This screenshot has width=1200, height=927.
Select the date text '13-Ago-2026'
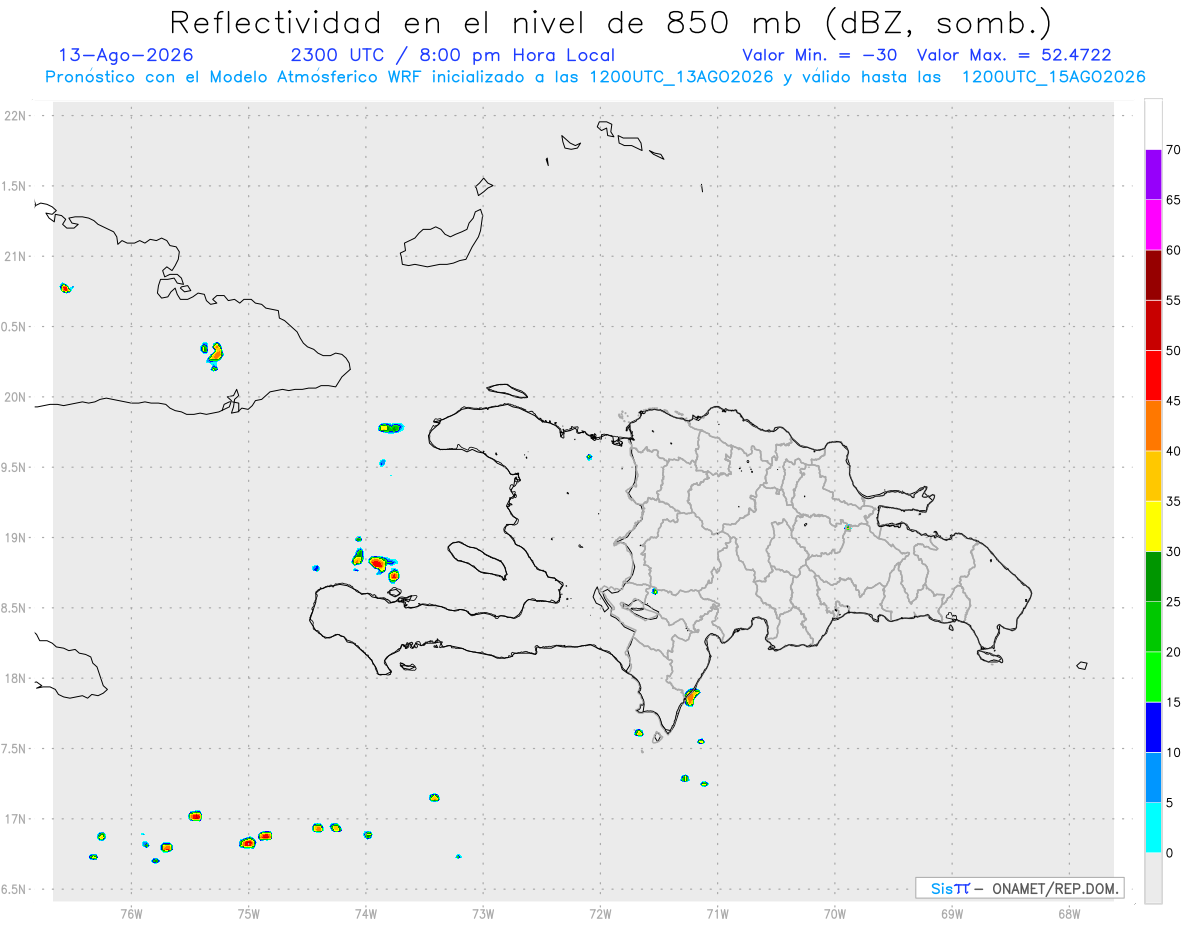coord(126,55)
